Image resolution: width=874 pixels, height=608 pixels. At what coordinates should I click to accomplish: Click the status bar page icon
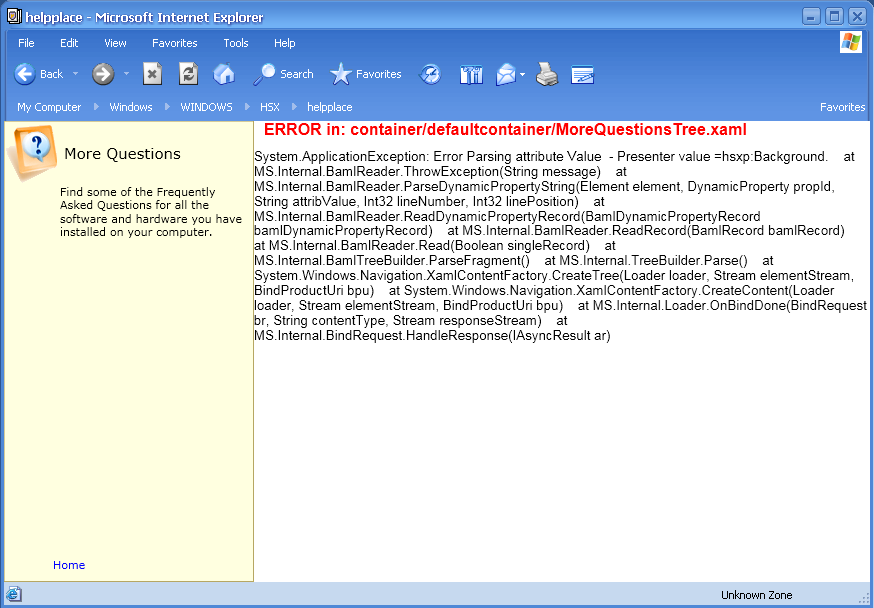coord(14,595)
